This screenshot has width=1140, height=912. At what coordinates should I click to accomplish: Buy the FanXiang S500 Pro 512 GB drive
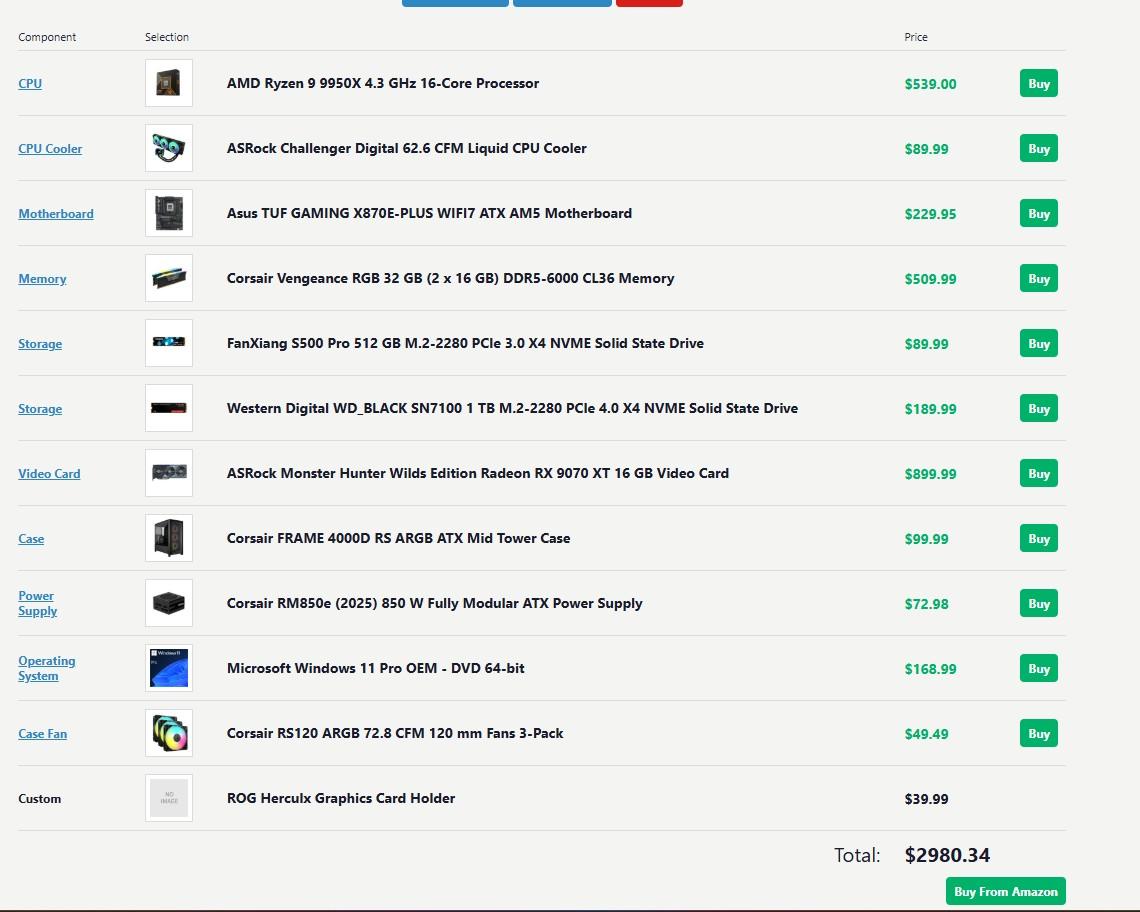click(x=1038, y=343)
